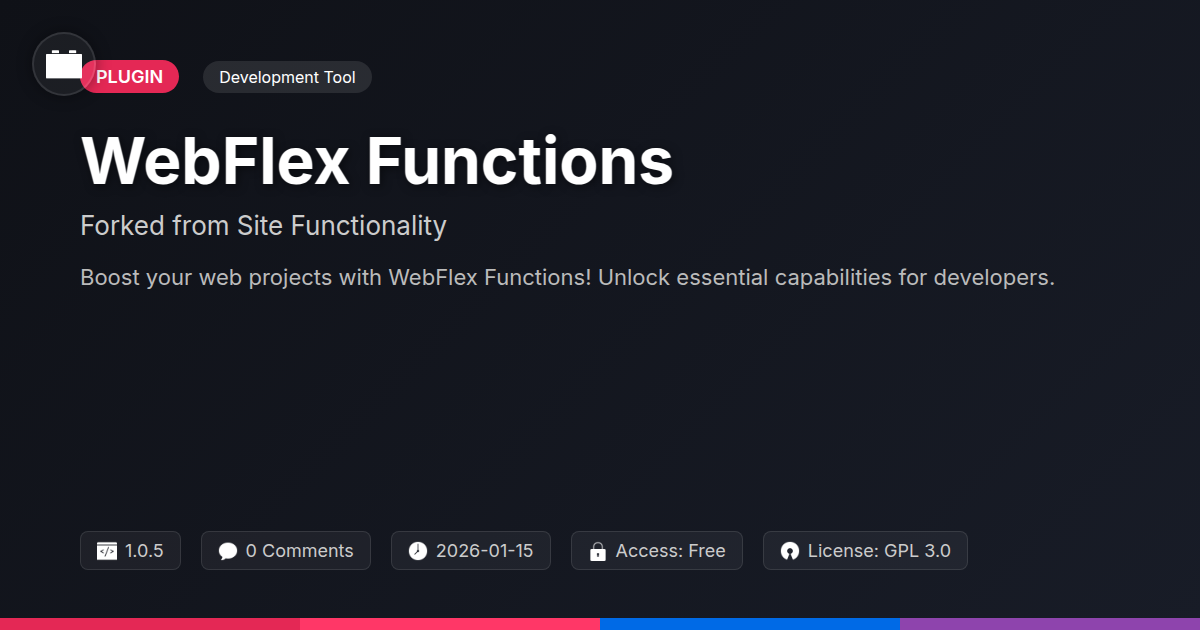
Task: Click the plugin brick icon in circle
Action: pos(64,64)
